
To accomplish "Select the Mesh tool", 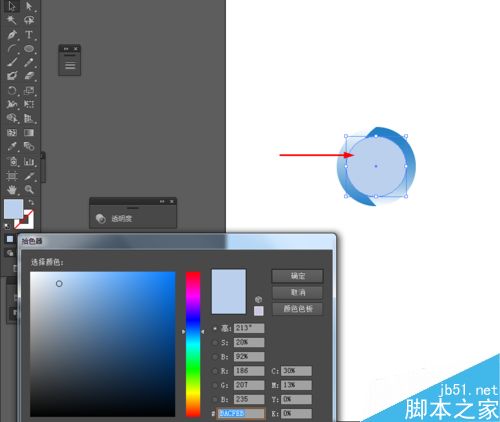I will point(12,133).
